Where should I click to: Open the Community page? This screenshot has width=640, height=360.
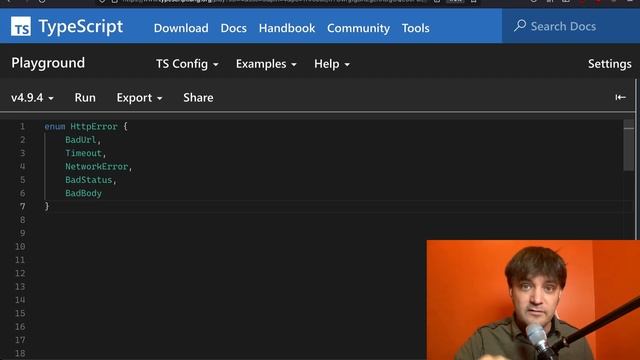coord(358,28)
